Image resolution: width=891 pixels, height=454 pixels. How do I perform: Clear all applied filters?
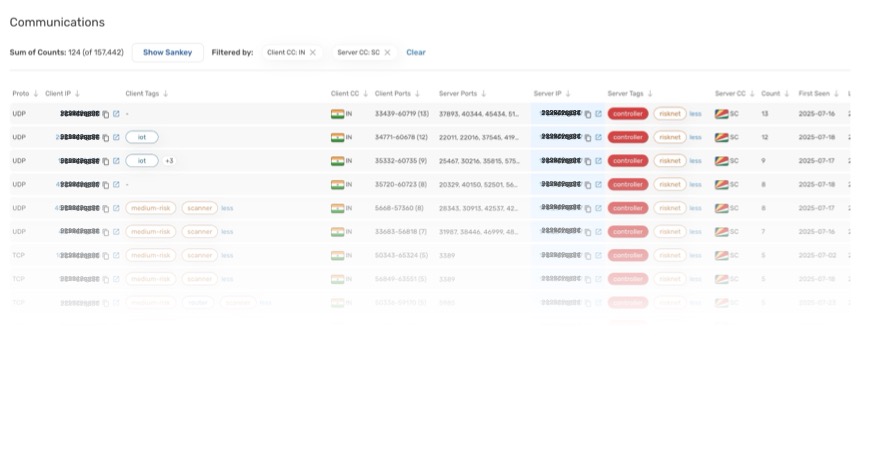coord(416,52)
